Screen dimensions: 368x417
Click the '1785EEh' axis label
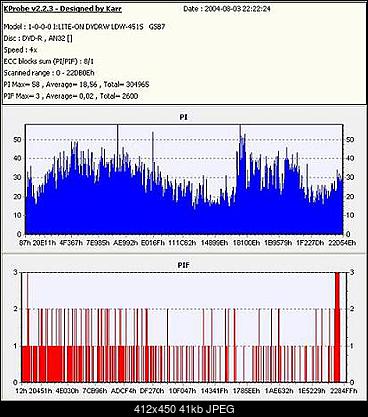pyautogui.click(x=246, y=391)
